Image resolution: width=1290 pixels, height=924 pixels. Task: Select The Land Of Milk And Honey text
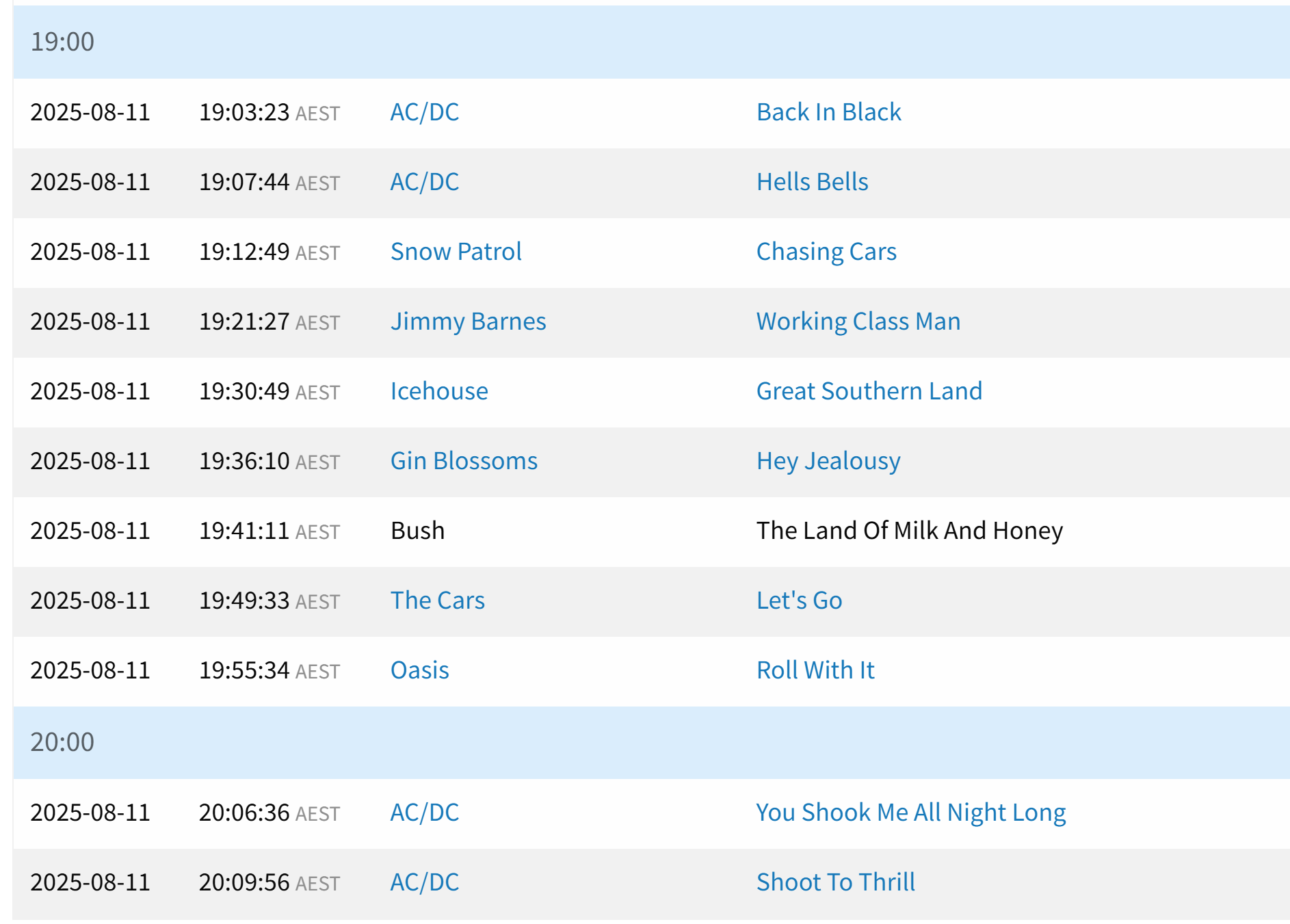[x=909, y=531]
